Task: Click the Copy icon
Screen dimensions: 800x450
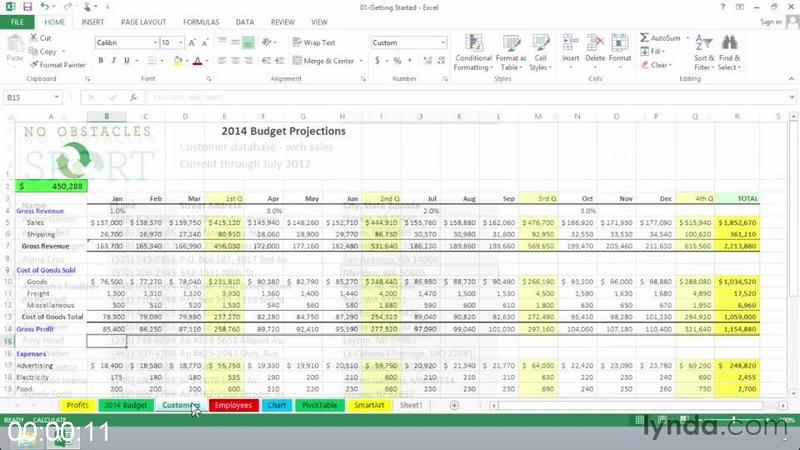Action: [x=33, y=51]
